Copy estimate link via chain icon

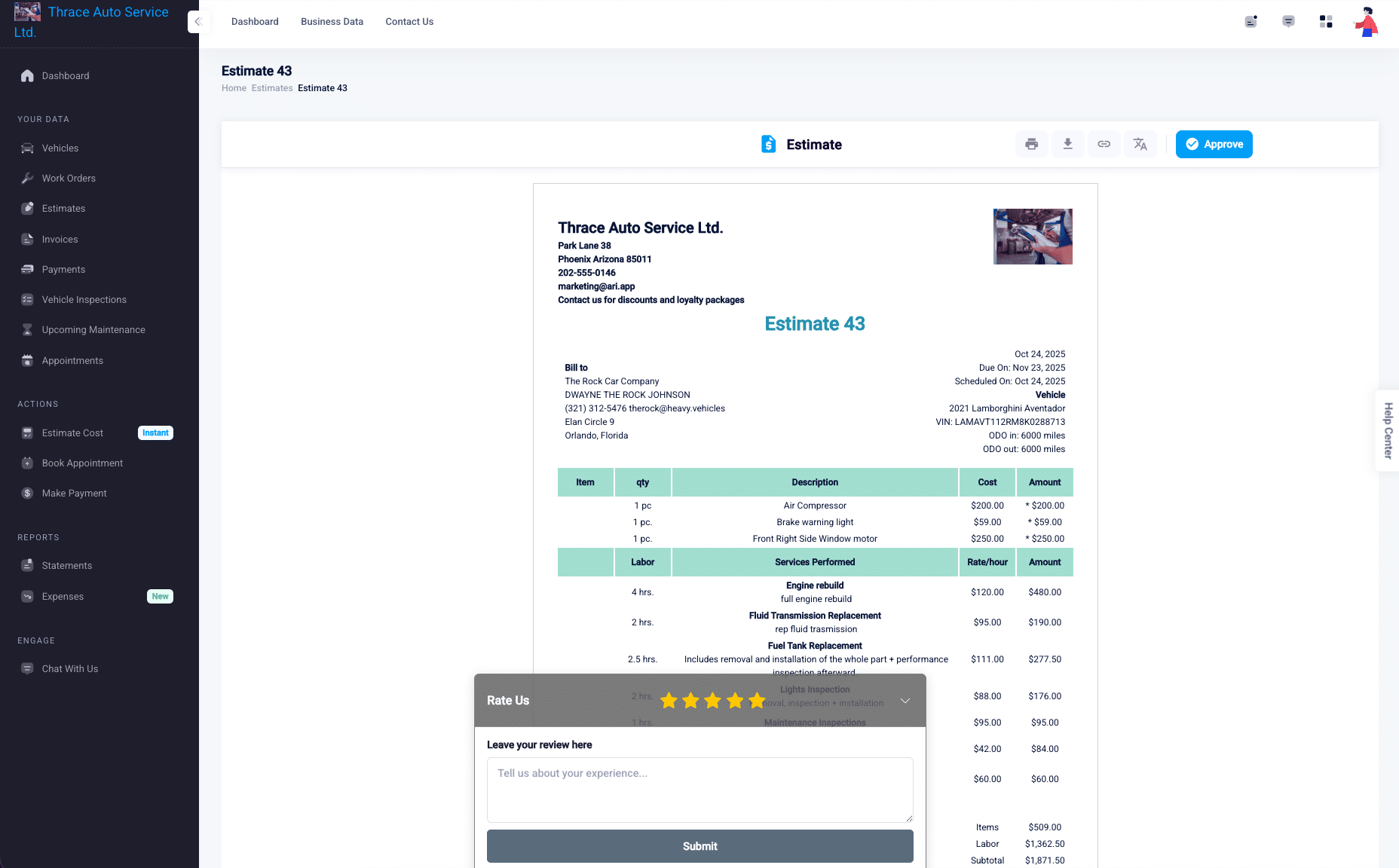click(1104, 144)
